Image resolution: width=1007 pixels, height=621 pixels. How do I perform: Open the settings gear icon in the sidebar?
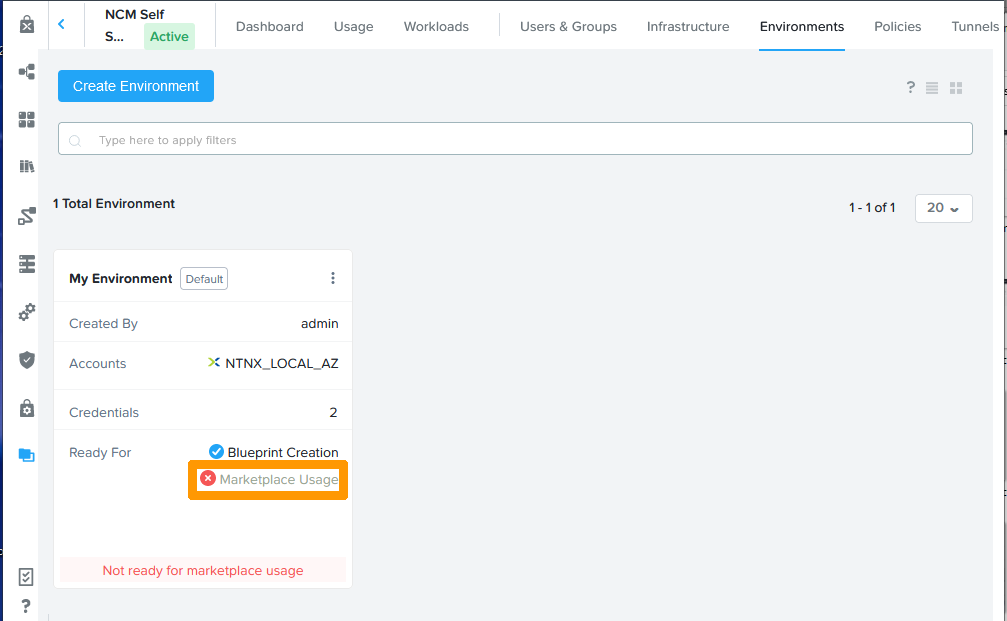point(25,312)
